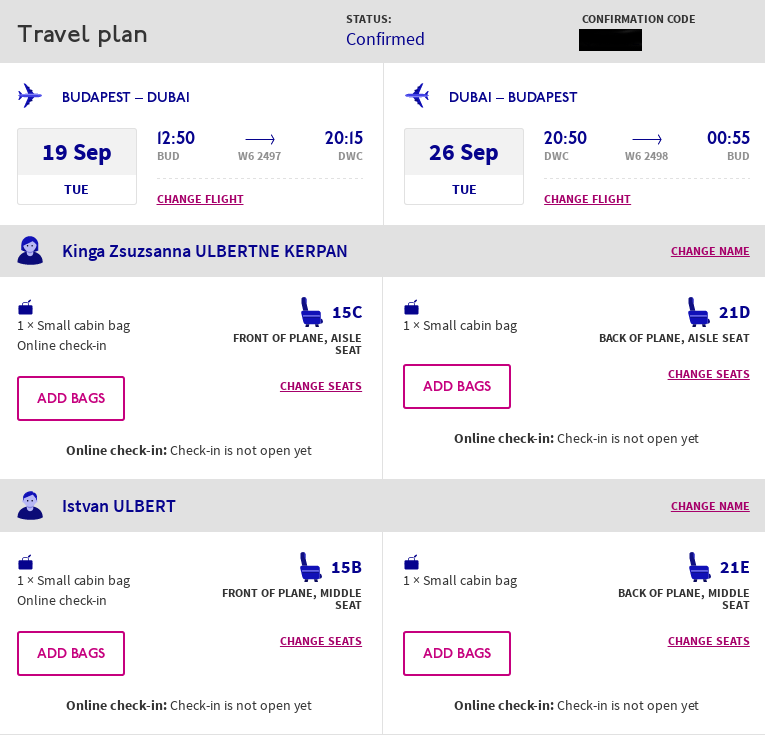Change name for Kinga Zsuzsanna Ulbertne Kerpan
This screenshot has width=765, height=741.
(x=709, y=252)
